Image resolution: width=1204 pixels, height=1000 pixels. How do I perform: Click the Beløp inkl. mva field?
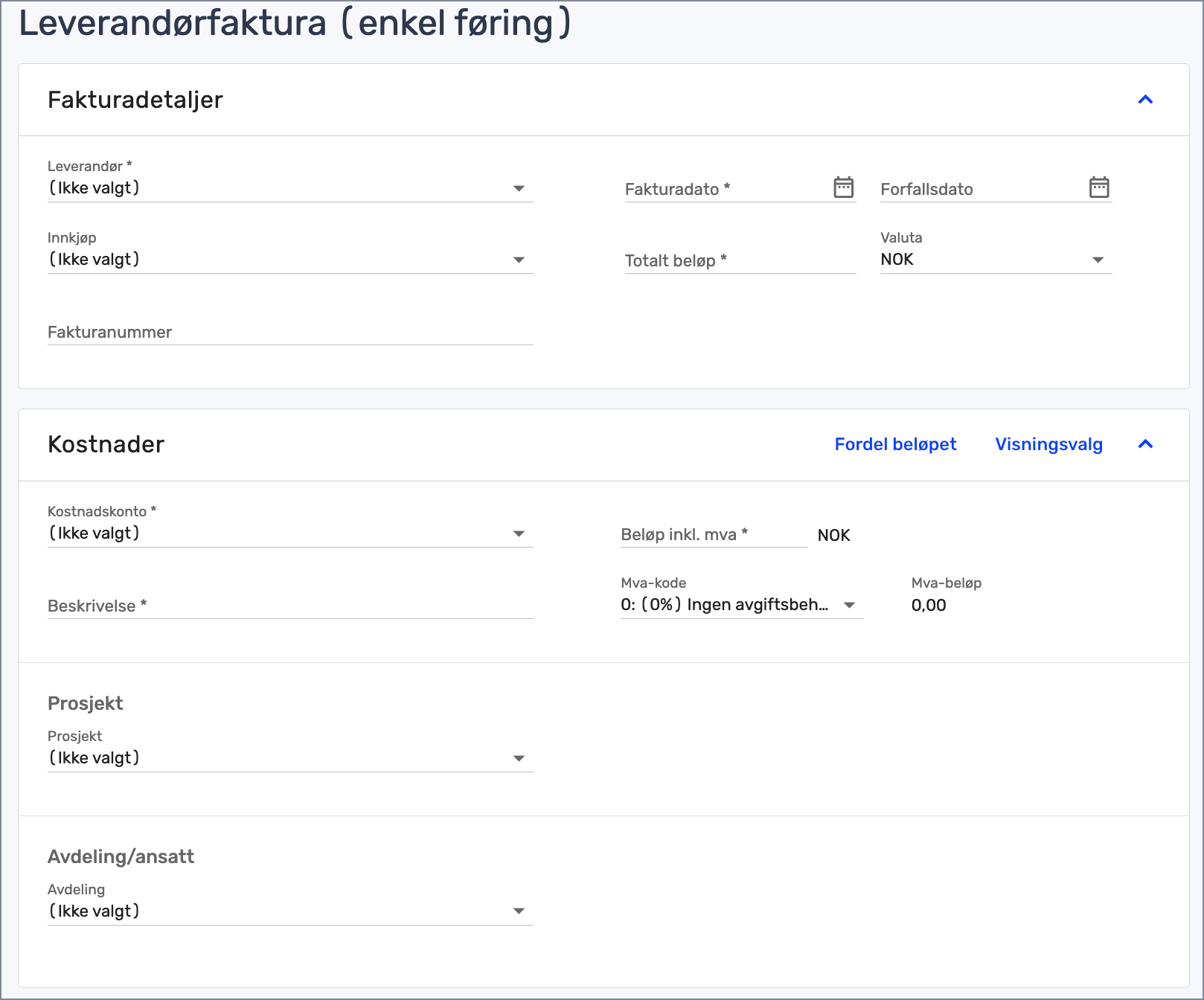(x=713, y=535)
